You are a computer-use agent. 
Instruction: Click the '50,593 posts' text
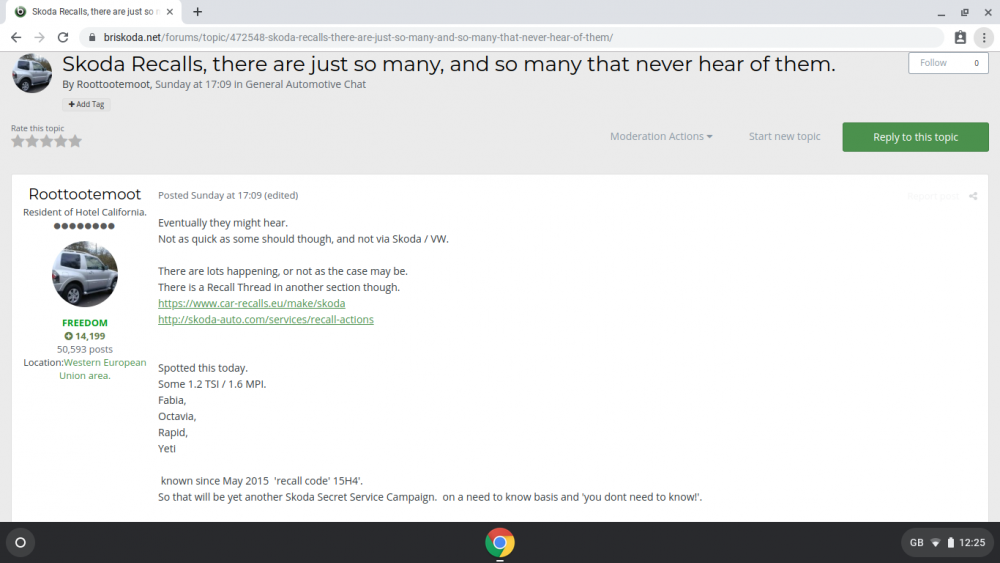coord(85,349)
